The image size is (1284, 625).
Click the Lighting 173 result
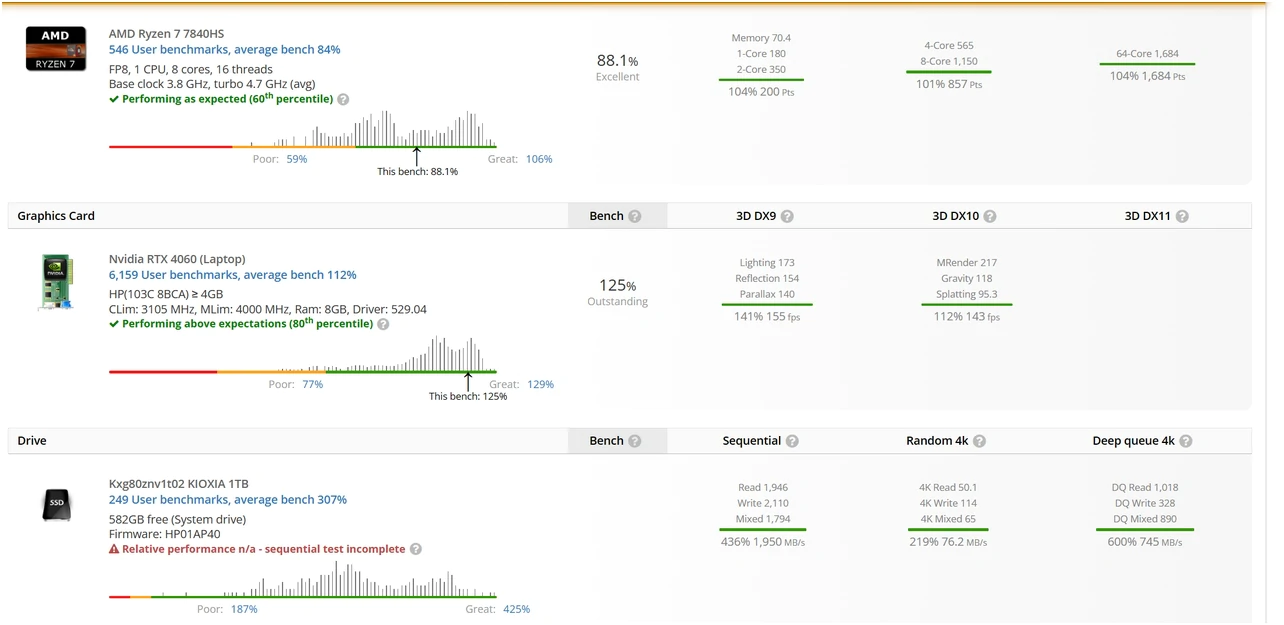(x=767, y=263)
